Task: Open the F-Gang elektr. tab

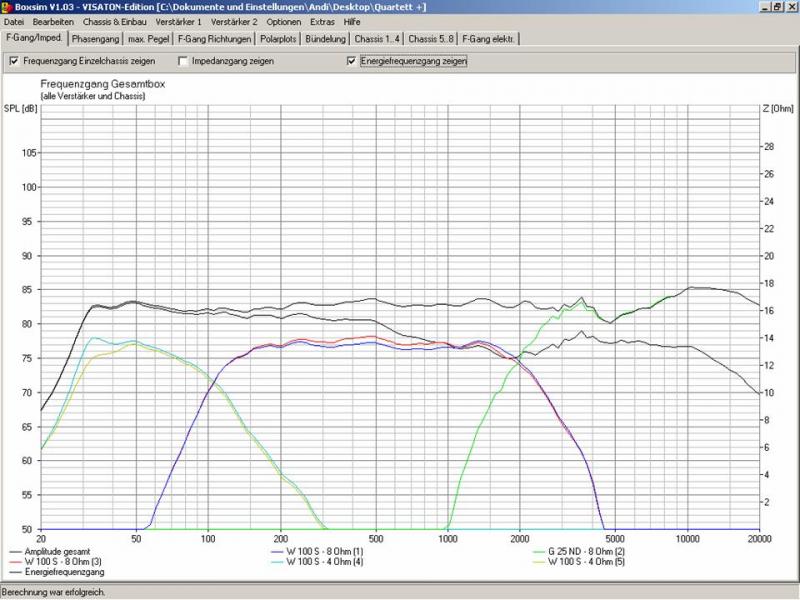Action: tap(489, 39)
